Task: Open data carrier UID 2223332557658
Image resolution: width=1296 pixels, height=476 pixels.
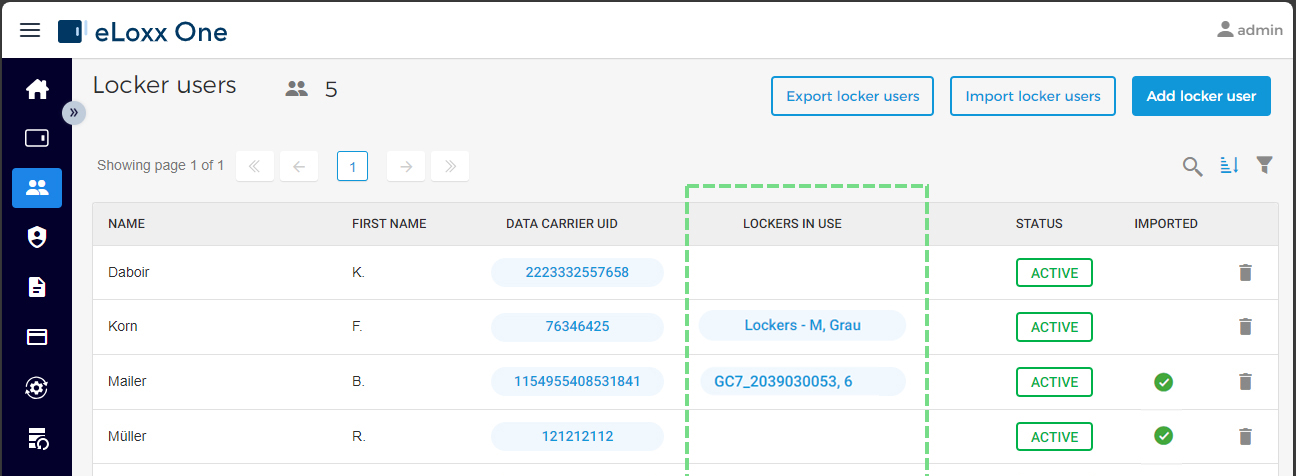Action: pos(577,272)
